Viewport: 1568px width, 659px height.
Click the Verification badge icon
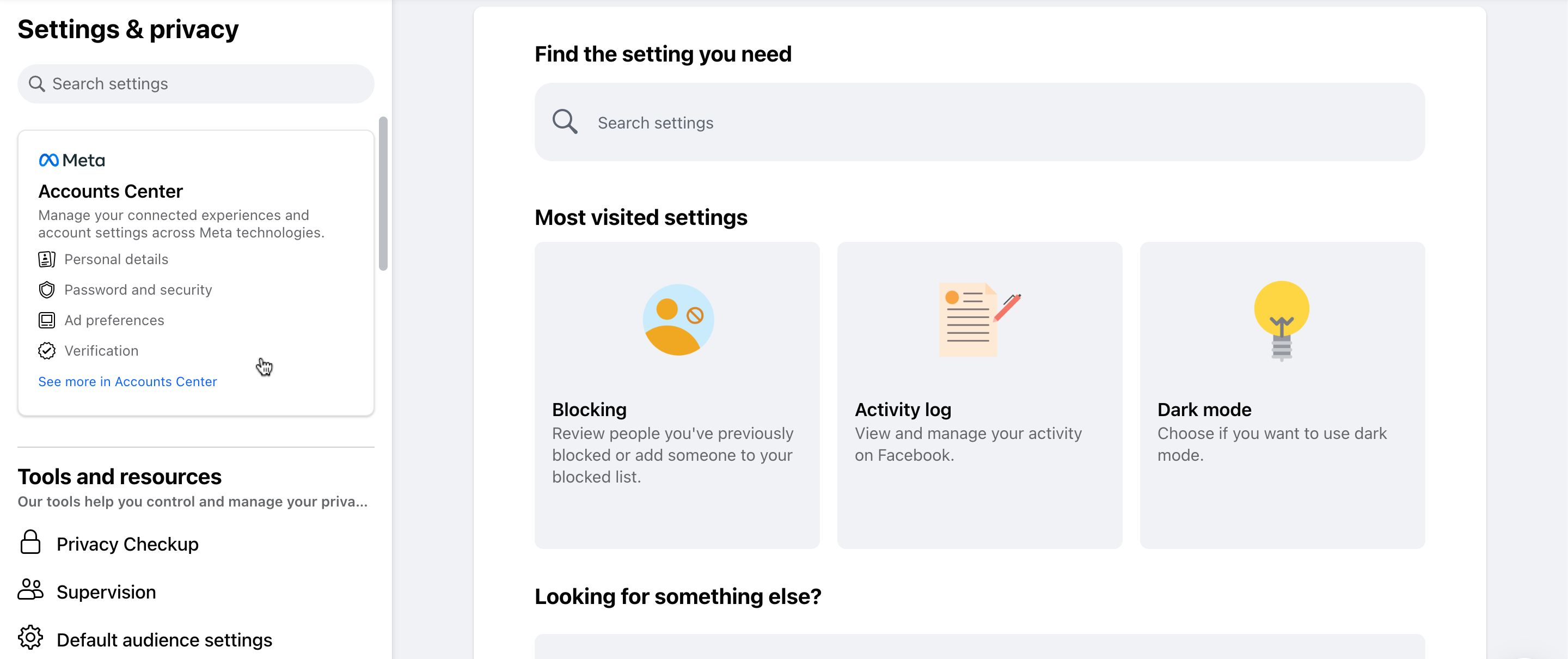point(46,350)
